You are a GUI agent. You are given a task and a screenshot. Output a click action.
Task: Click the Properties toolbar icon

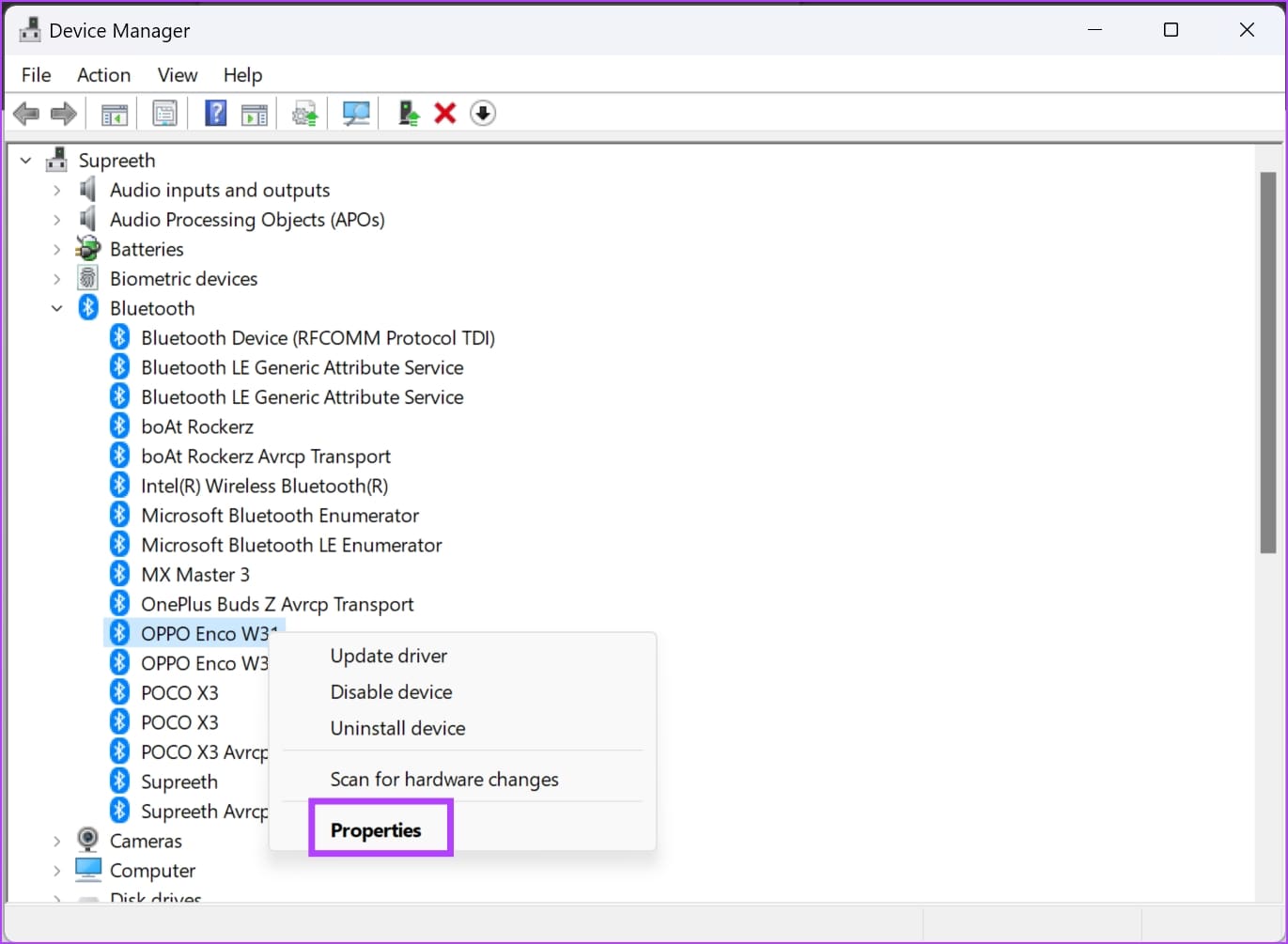coord(165,114)
